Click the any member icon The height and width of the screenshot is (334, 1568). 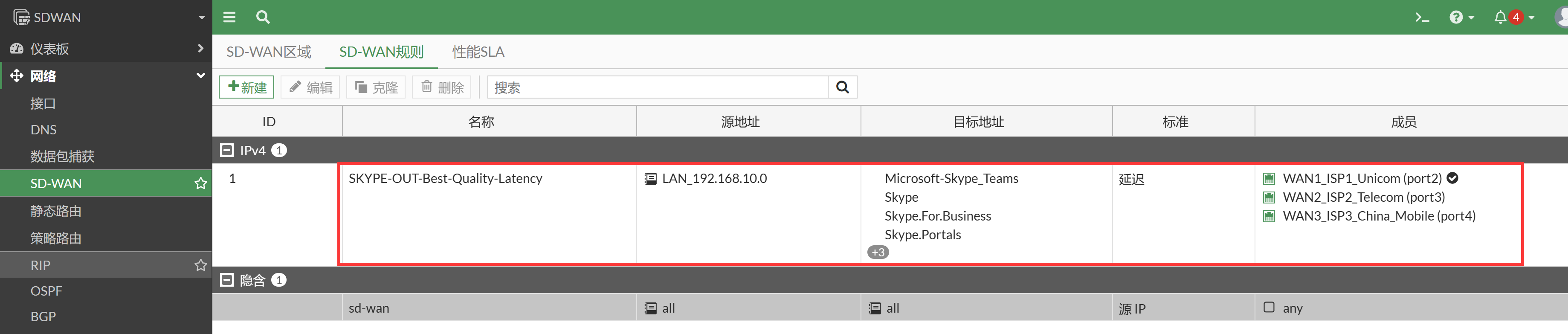point(1269,307)
